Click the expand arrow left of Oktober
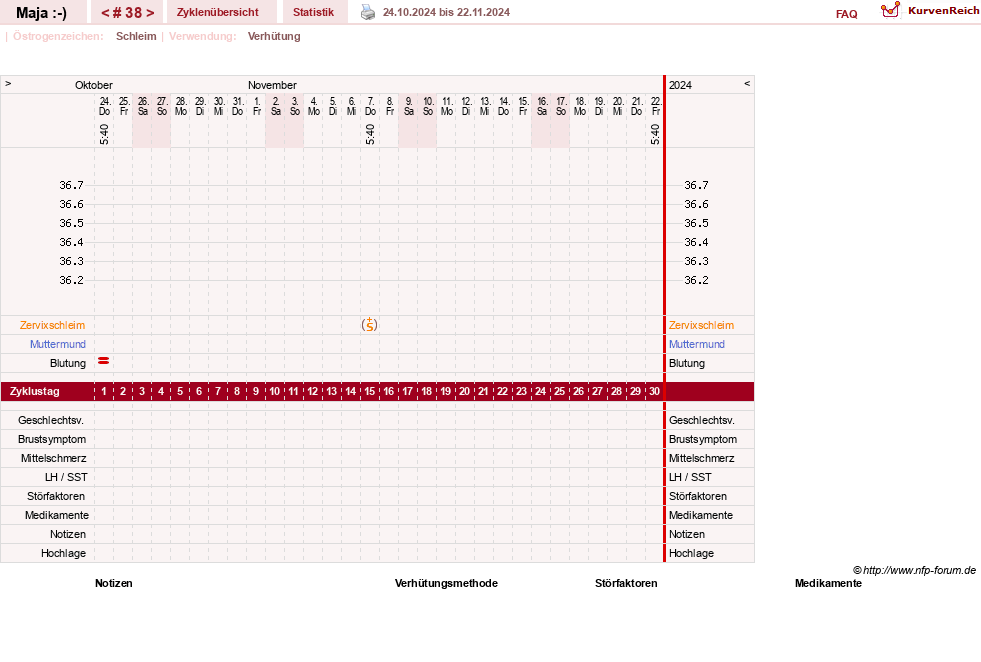The image size is (981, 662). [x=8, y=83]
